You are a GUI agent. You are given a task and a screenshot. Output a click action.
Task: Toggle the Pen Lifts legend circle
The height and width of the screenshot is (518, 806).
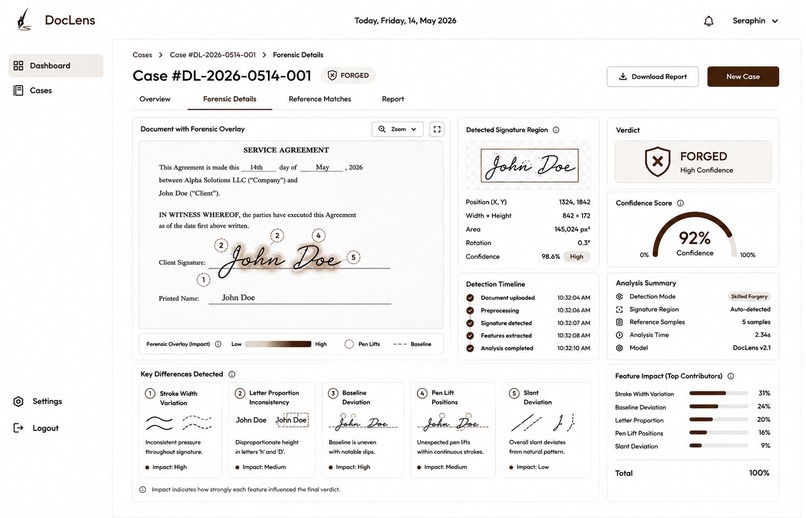[349, 344]
